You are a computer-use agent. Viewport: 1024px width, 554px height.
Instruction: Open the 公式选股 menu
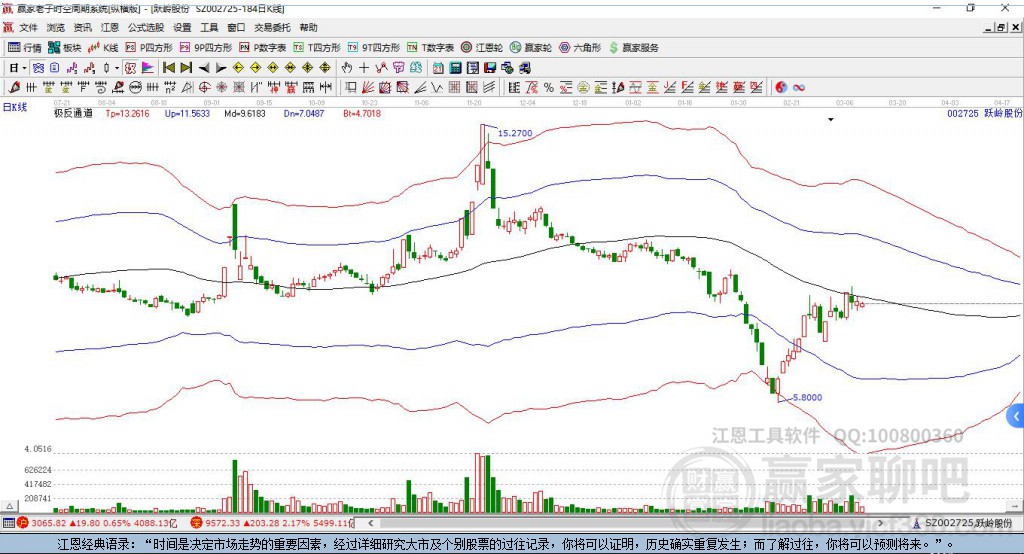(146, 27)
